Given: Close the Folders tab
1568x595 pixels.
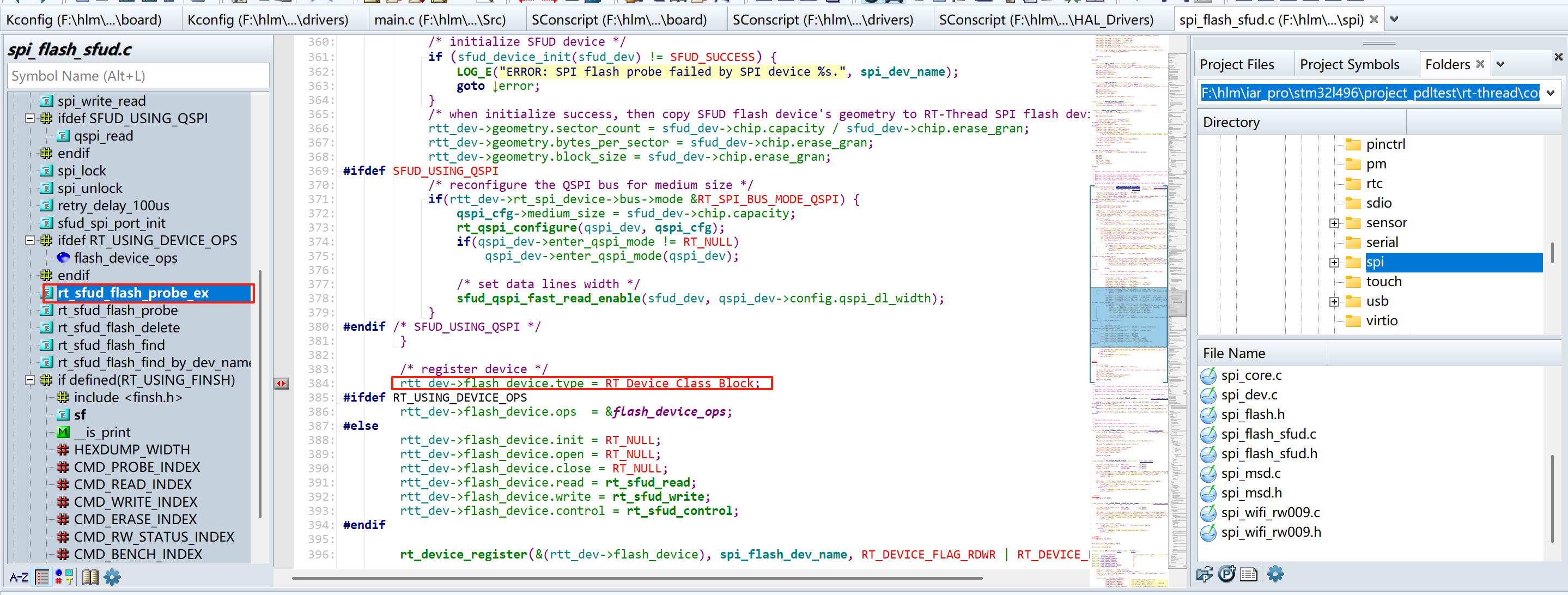Looking at the screenshot, I should [x=1480, y=64].
